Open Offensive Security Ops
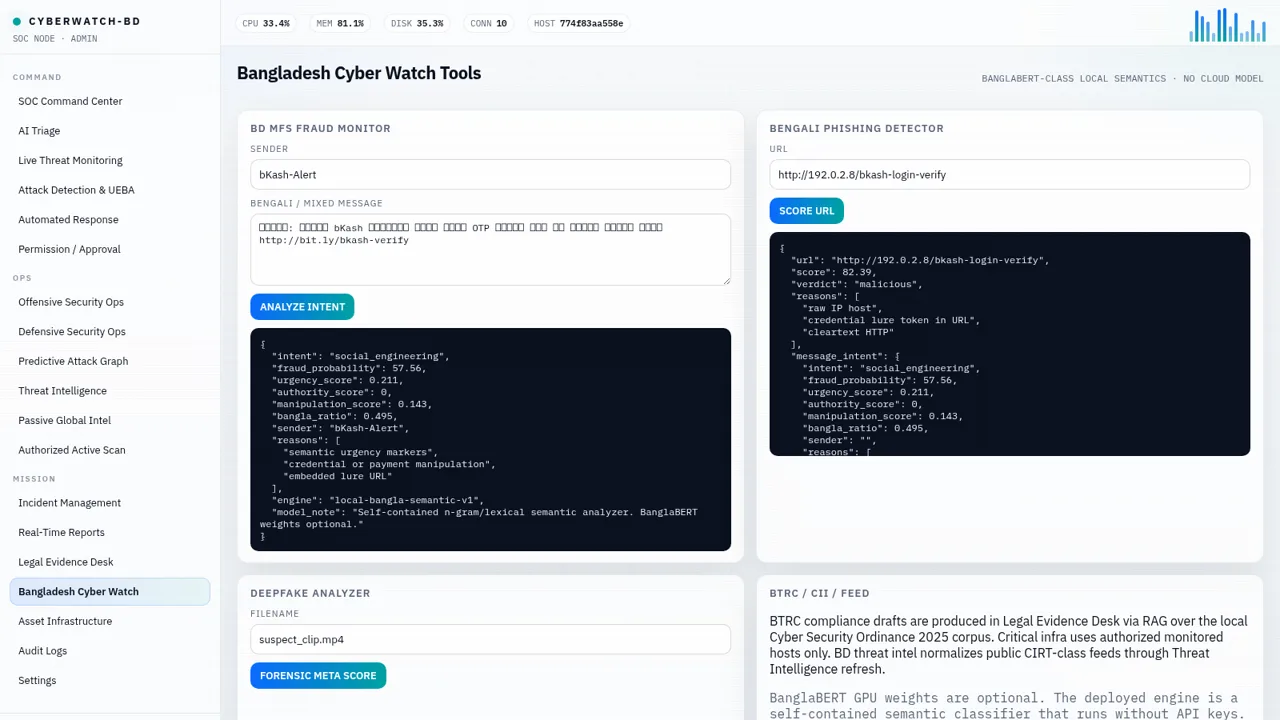 click(110, 302)
